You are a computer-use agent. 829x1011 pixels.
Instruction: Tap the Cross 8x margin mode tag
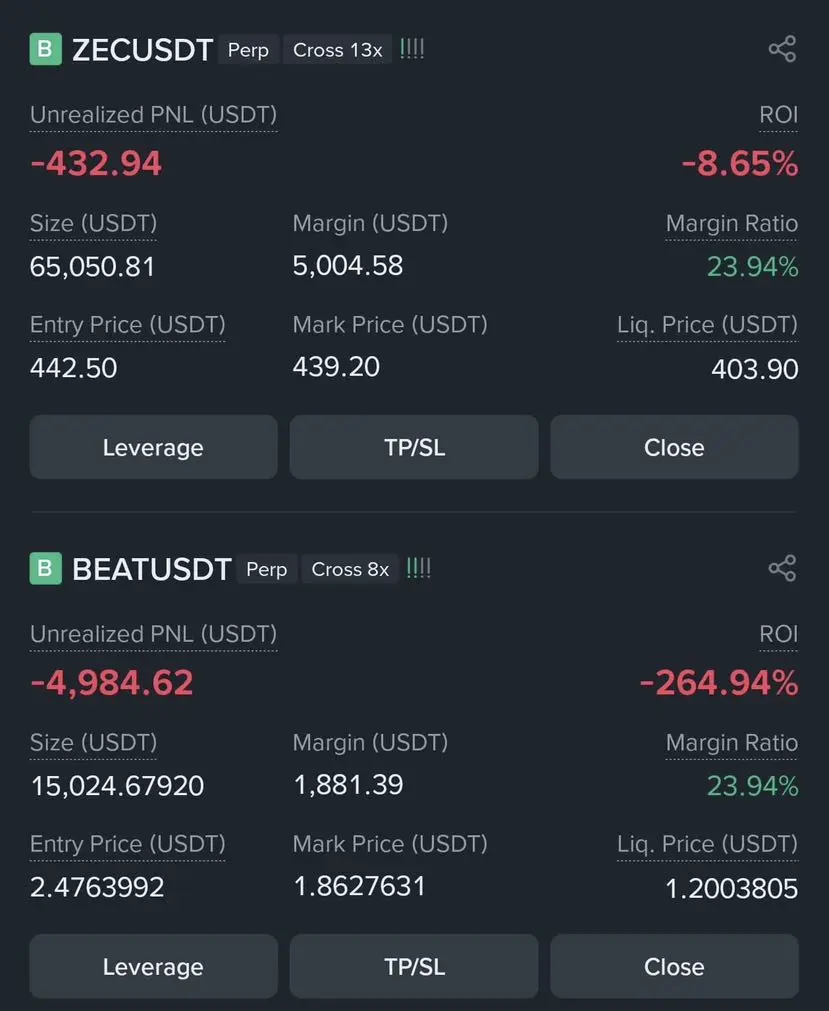[x=350, y=569]
